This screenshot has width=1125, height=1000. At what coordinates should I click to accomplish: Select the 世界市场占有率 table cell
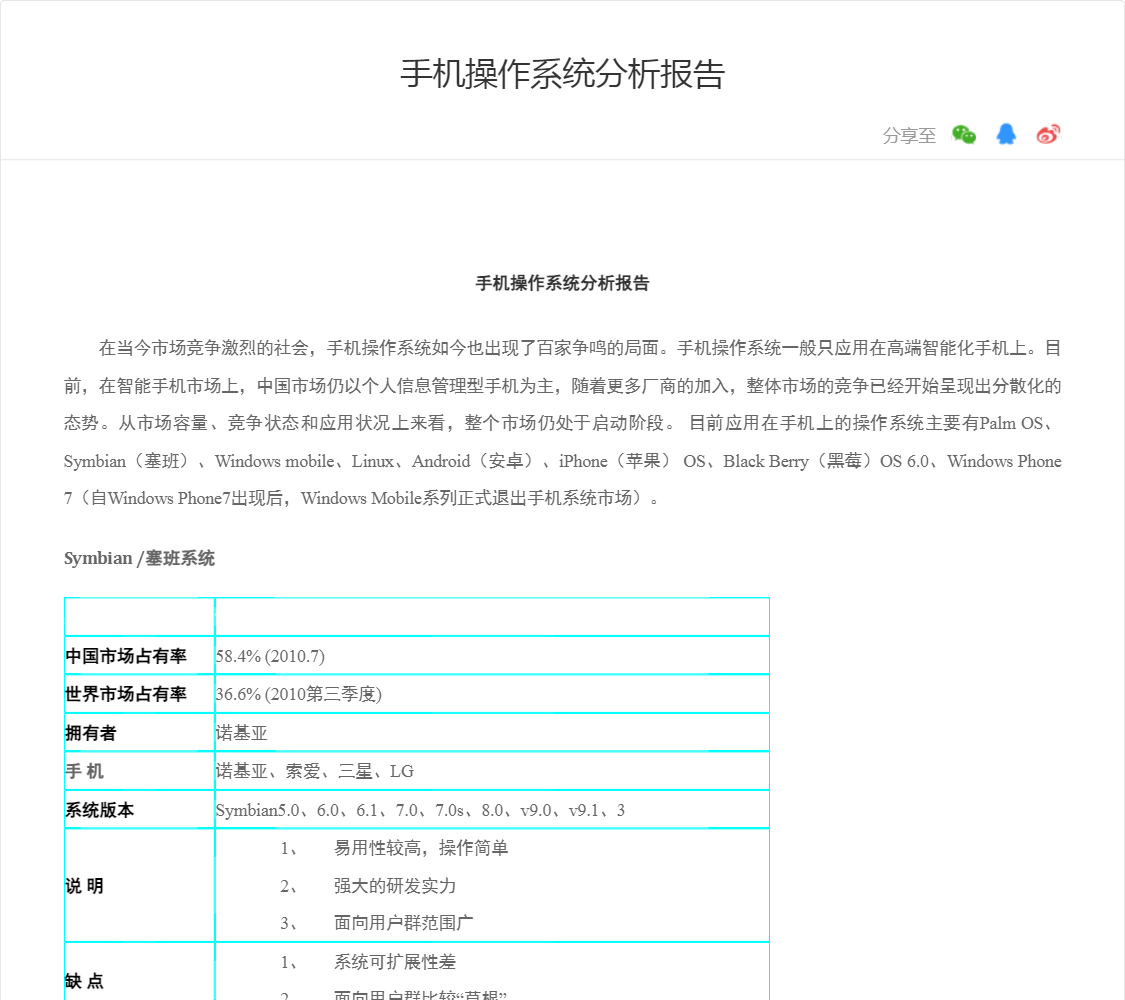tap(140, 694)
